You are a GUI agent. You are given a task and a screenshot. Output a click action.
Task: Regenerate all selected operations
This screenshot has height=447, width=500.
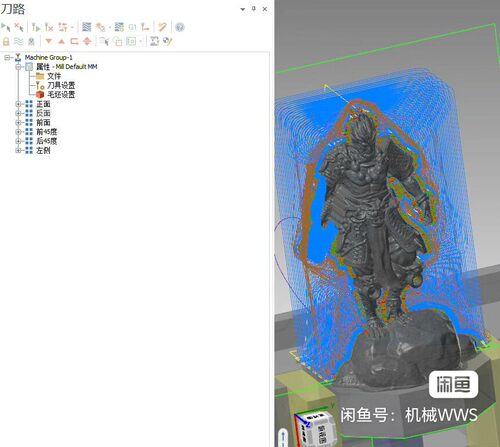click(36, 27)
